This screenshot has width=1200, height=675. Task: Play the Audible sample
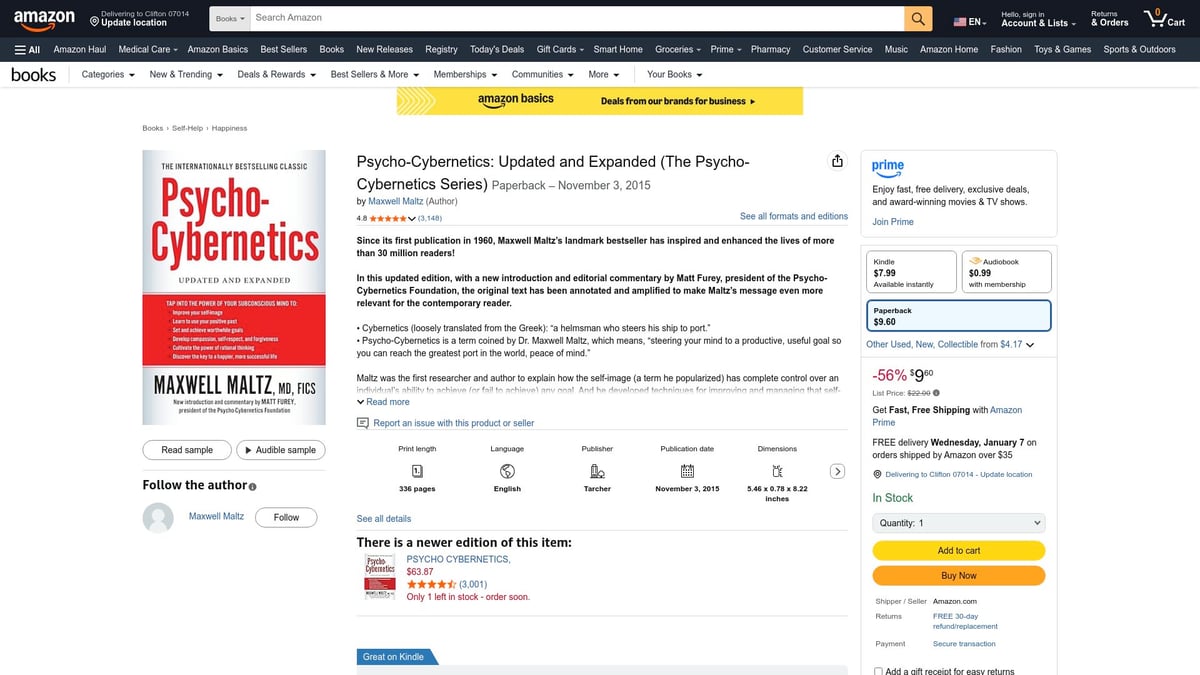281,450
